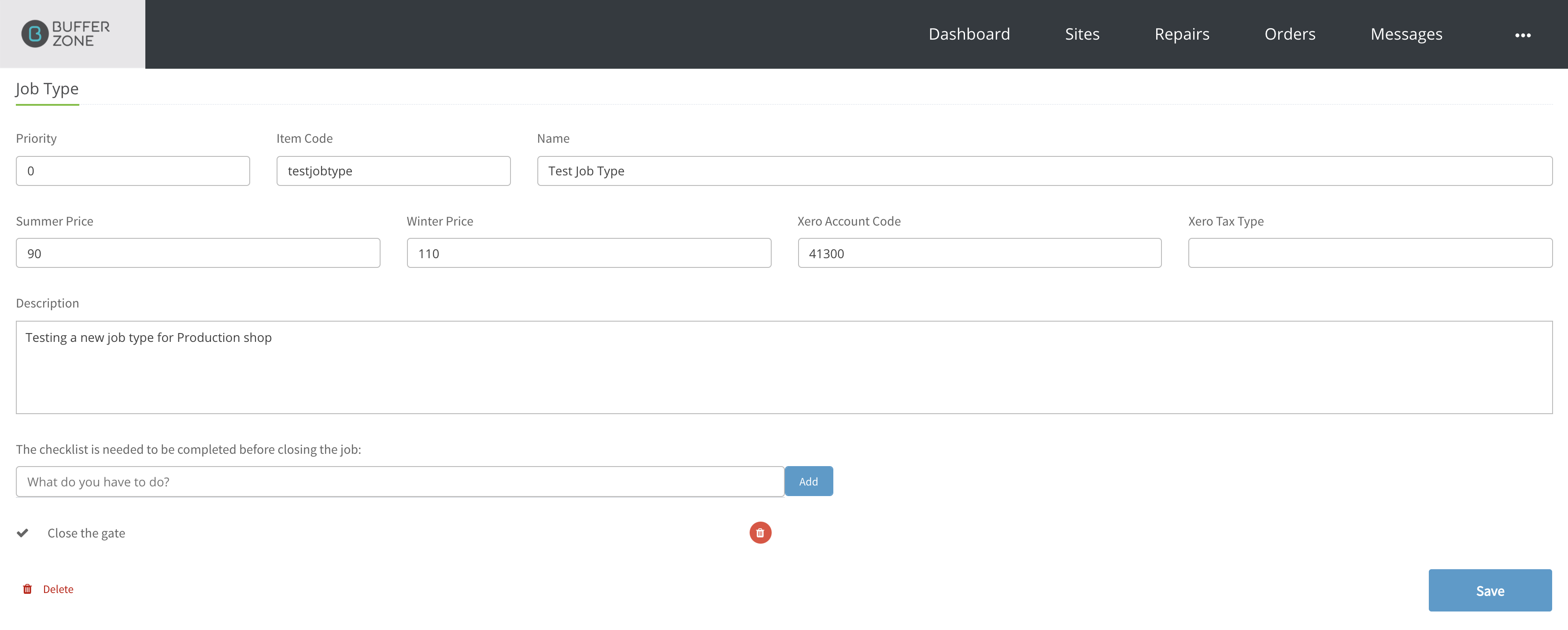Click the empty Xero Tax Type field
This screenshot has width=1568, height=630.
(x=1370, y=253)
